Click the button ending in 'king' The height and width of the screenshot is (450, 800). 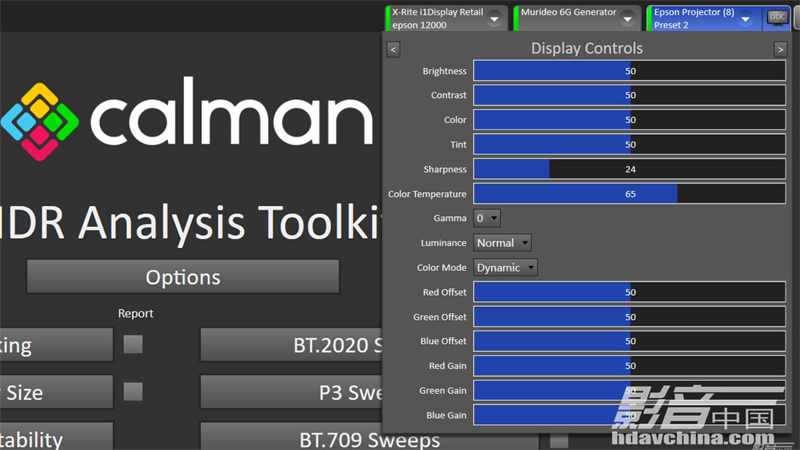click(x=56, y=345)
